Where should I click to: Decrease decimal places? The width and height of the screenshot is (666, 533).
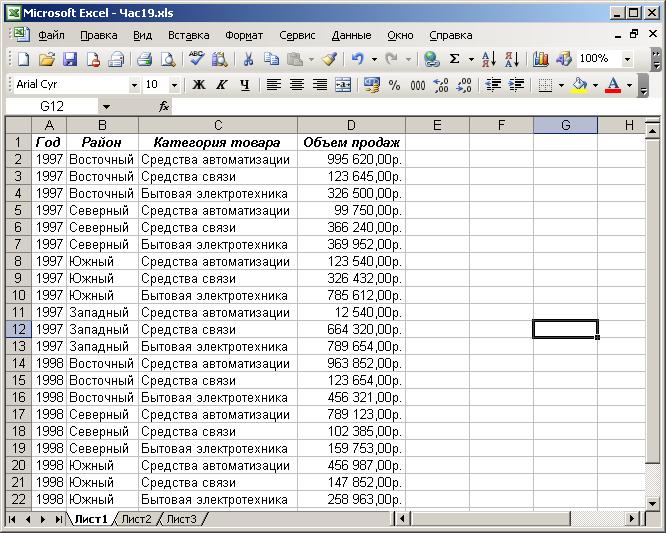tap(464, 85)
